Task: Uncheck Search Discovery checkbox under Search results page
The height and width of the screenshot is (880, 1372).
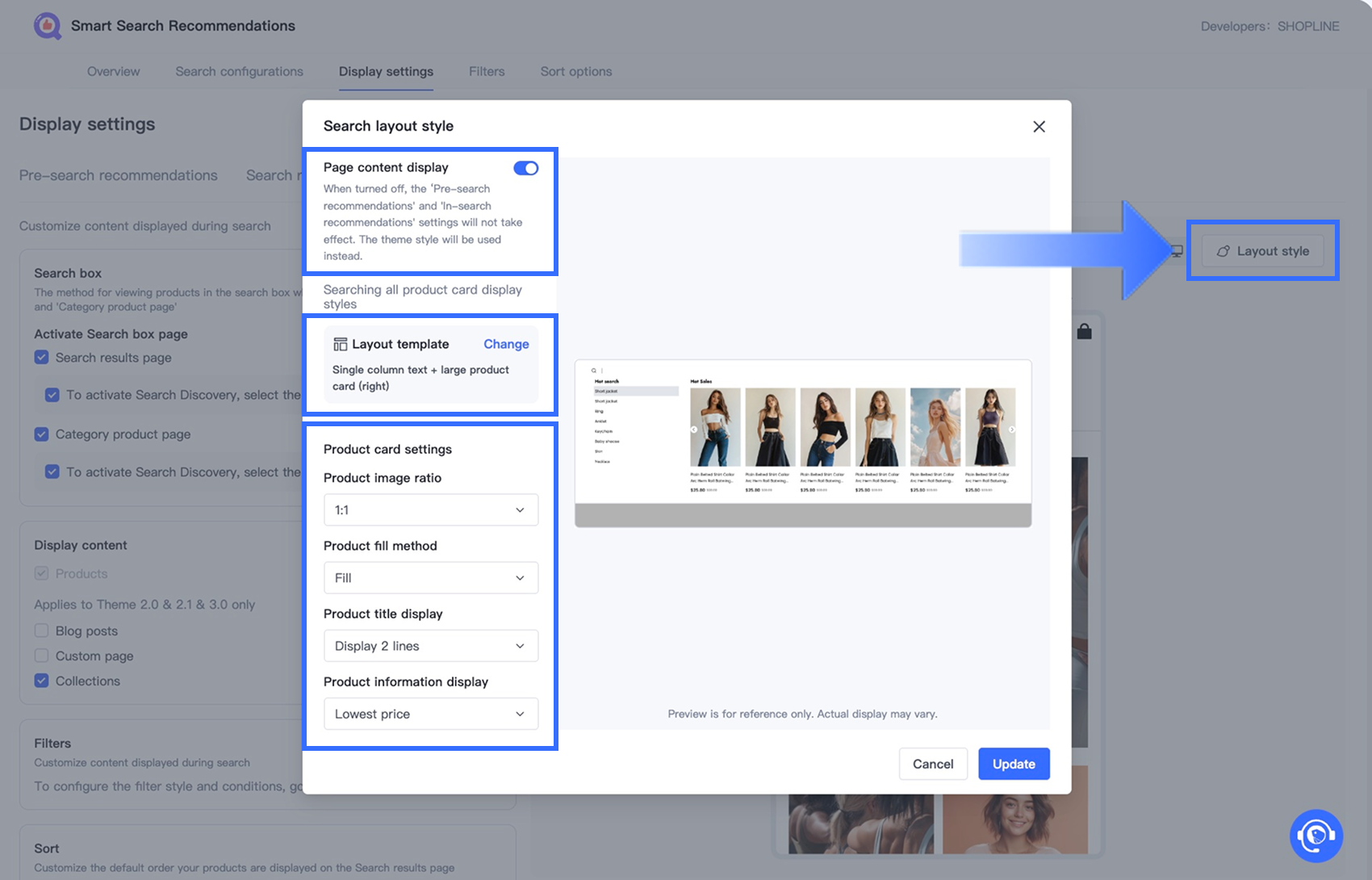Action: [x=52, y=395]
